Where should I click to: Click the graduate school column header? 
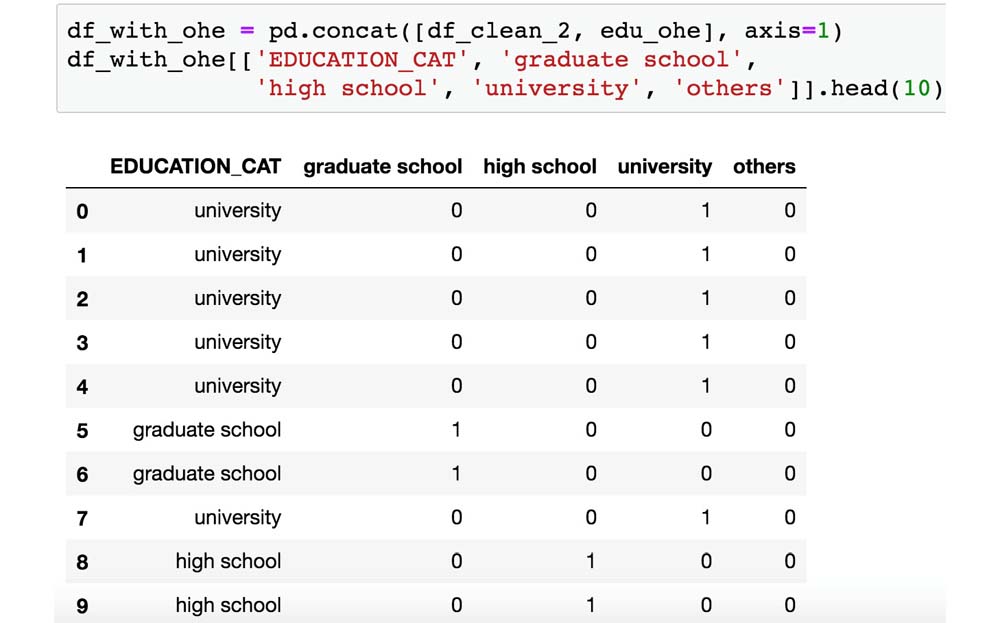click(383, 167)
